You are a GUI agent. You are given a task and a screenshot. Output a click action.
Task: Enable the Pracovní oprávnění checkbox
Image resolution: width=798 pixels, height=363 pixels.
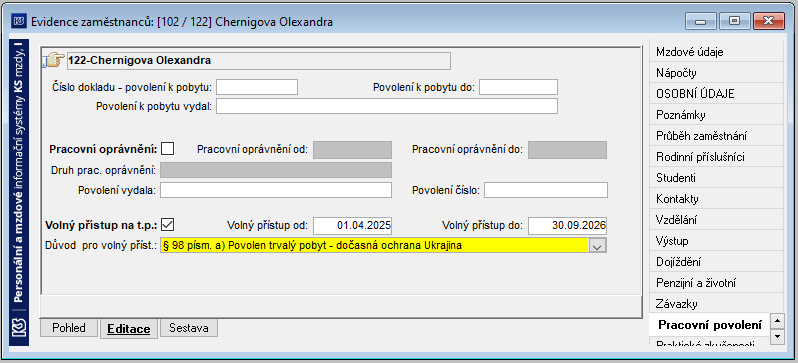(x=167, y=149)
